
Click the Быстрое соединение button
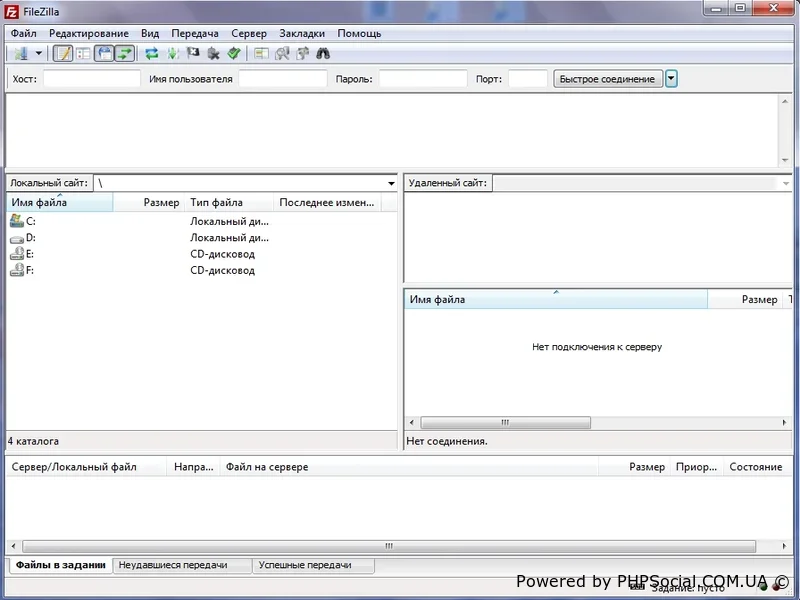pyautogui.click(x=607, y=79)
